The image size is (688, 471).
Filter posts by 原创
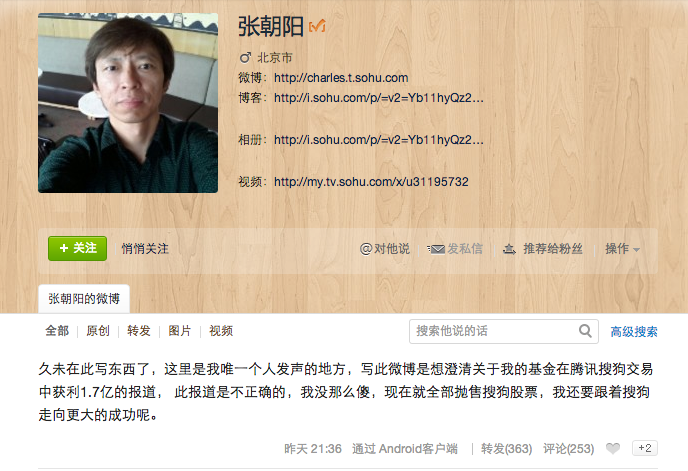pos(98,331)
